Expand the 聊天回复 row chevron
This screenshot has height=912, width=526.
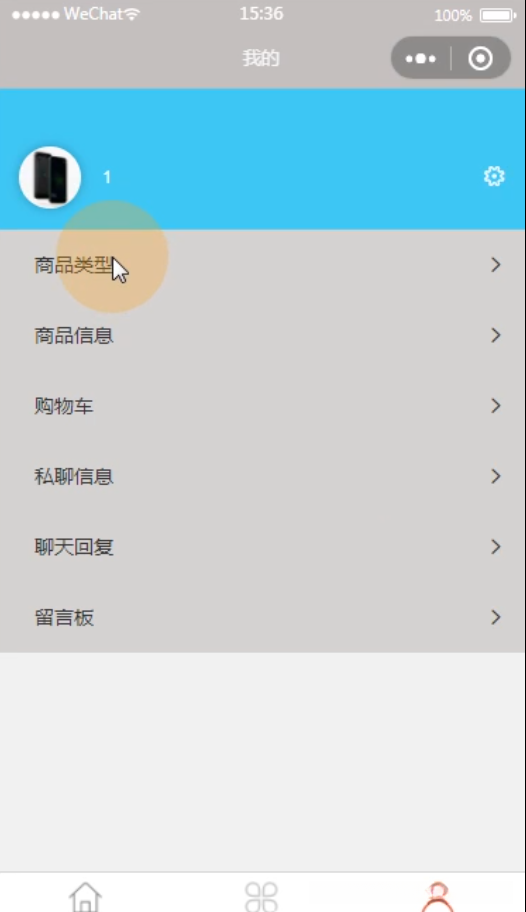click(x=496, y=547)
